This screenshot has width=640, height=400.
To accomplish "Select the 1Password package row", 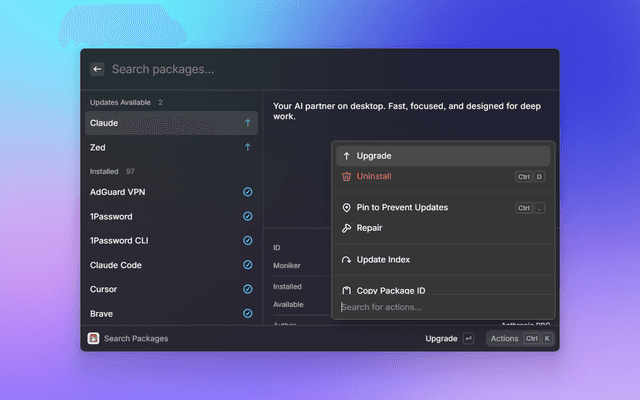I will (171, 216).
